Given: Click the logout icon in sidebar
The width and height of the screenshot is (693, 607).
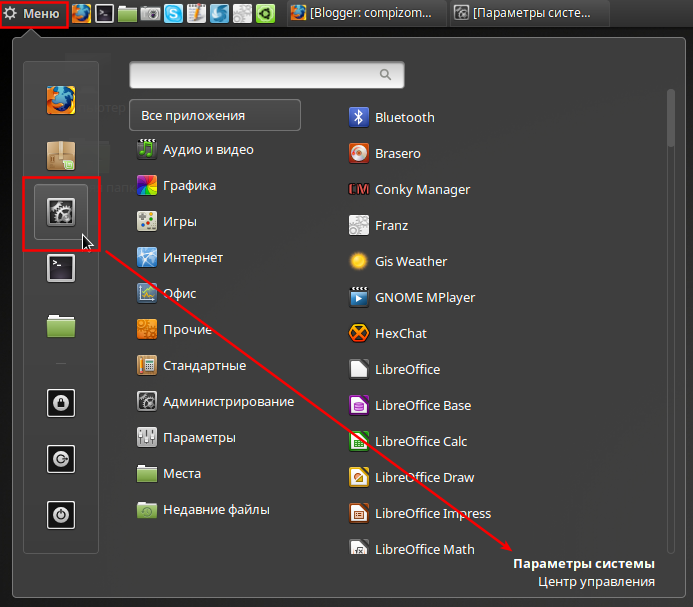Looking at the screenshot, I should click(61, 459).
